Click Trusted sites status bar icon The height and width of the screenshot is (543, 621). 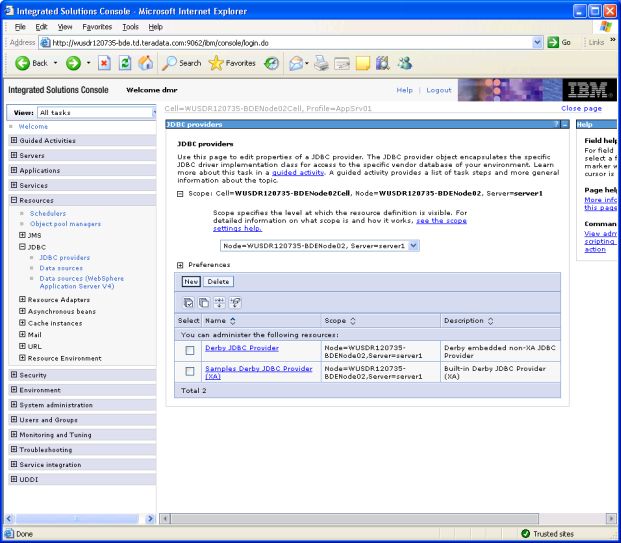pos(526,533)
